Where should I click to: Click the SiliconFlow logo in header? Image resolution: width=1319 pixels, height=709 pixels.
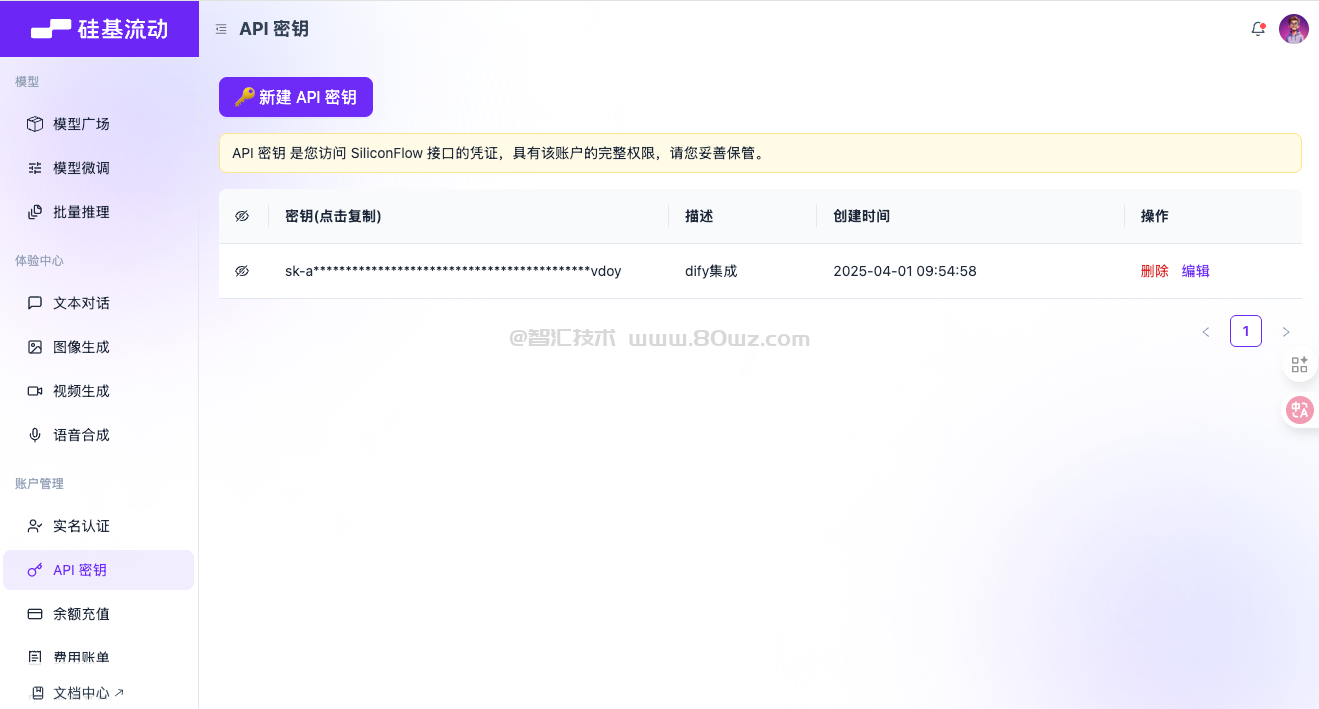point(99,29)
